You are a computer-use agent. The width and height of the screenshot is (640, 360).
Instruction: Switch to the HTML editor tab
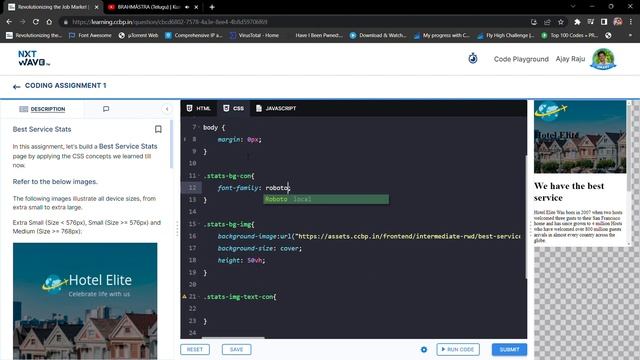pos(199,108)
